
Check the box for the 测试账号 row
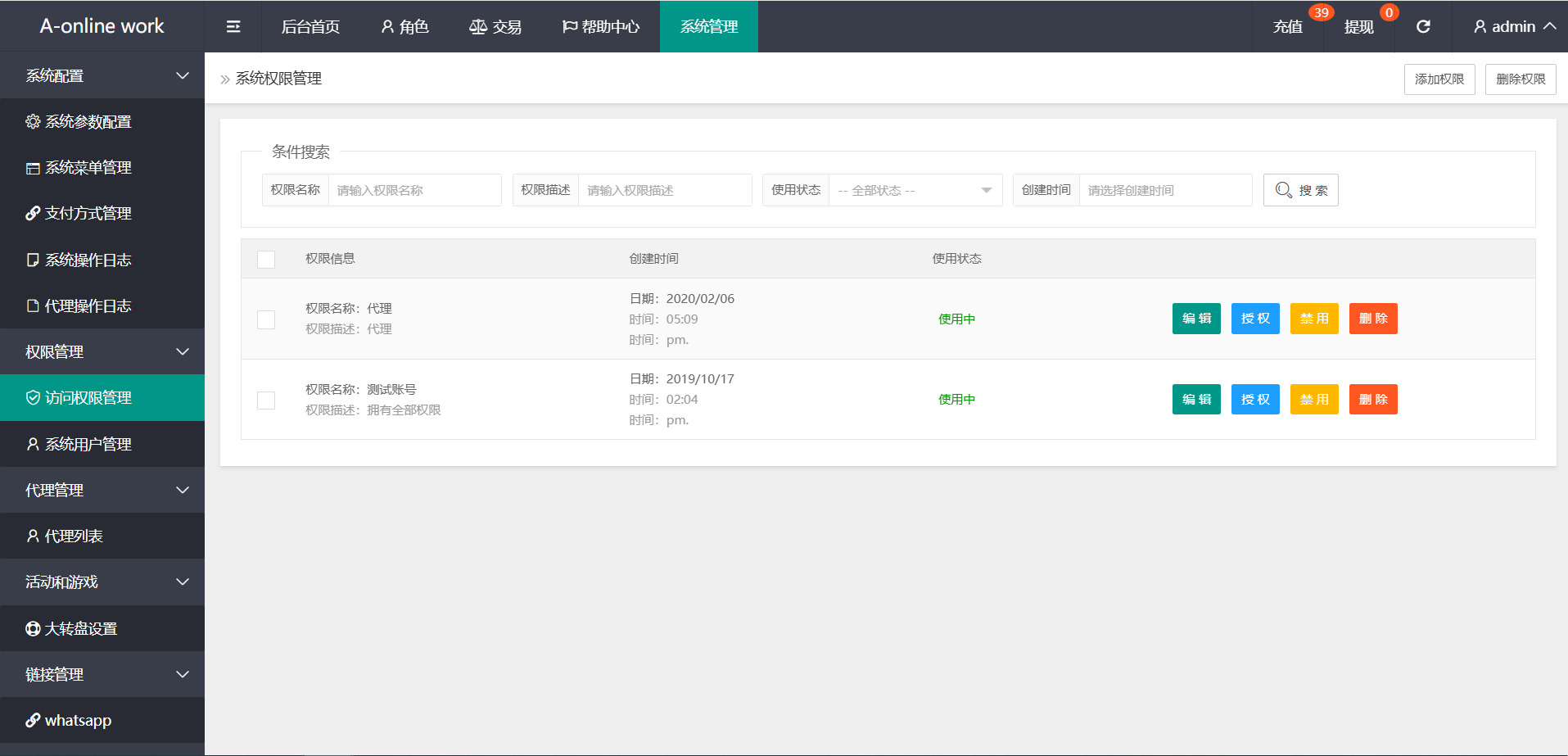tap(266, 401)
